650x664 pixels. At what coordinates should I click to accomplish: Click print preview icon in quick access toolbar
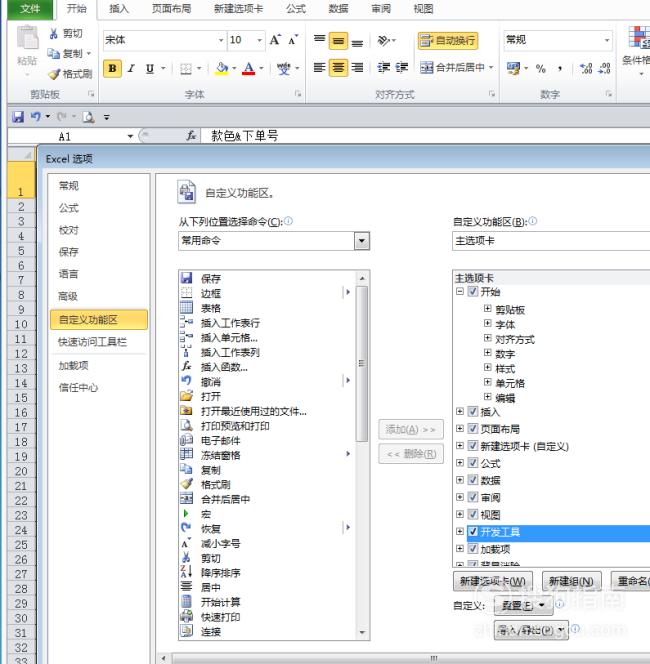tap(88, 117)
